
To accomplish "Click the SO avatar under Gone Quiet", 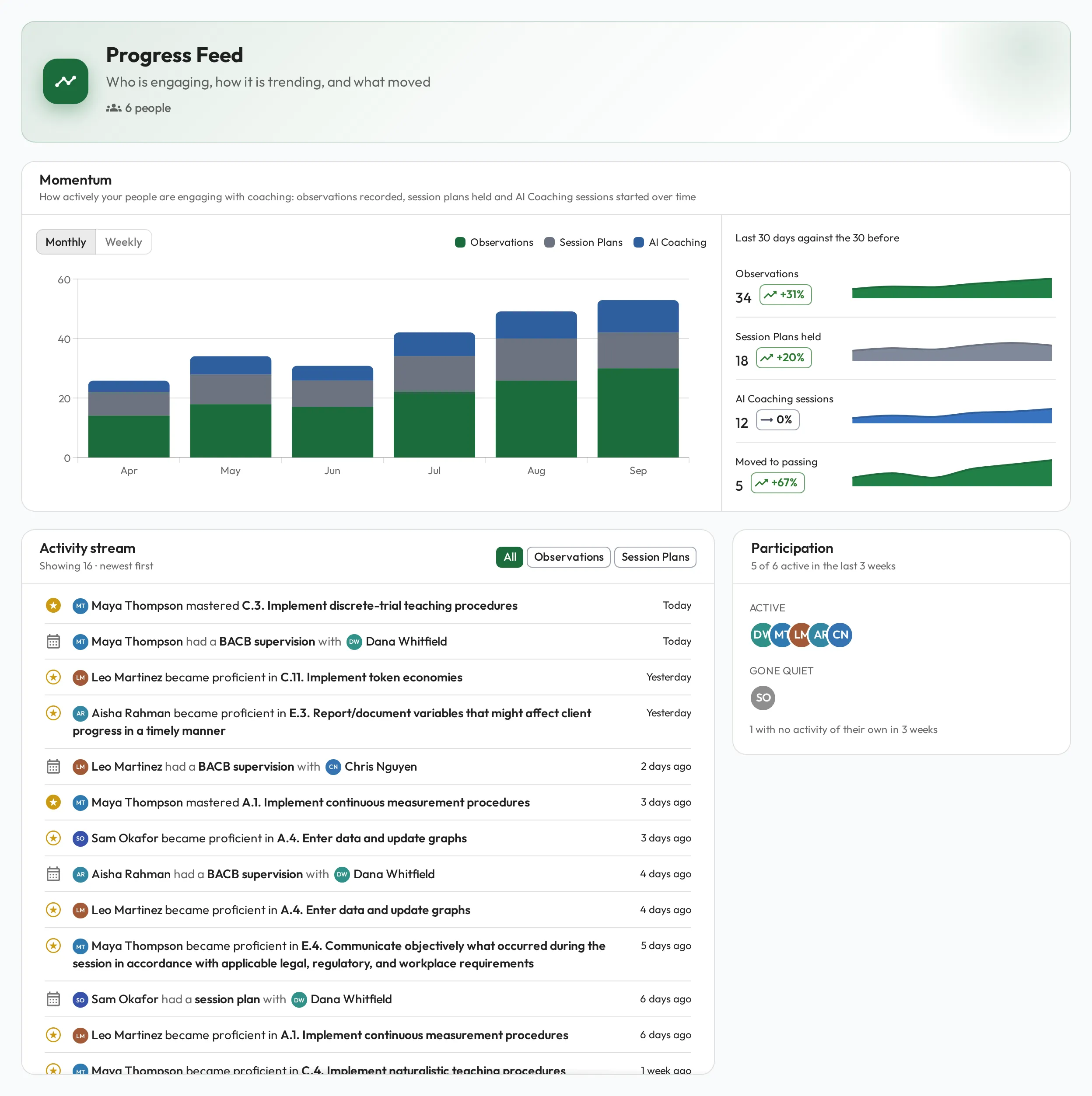I will (x=763, y=698).
